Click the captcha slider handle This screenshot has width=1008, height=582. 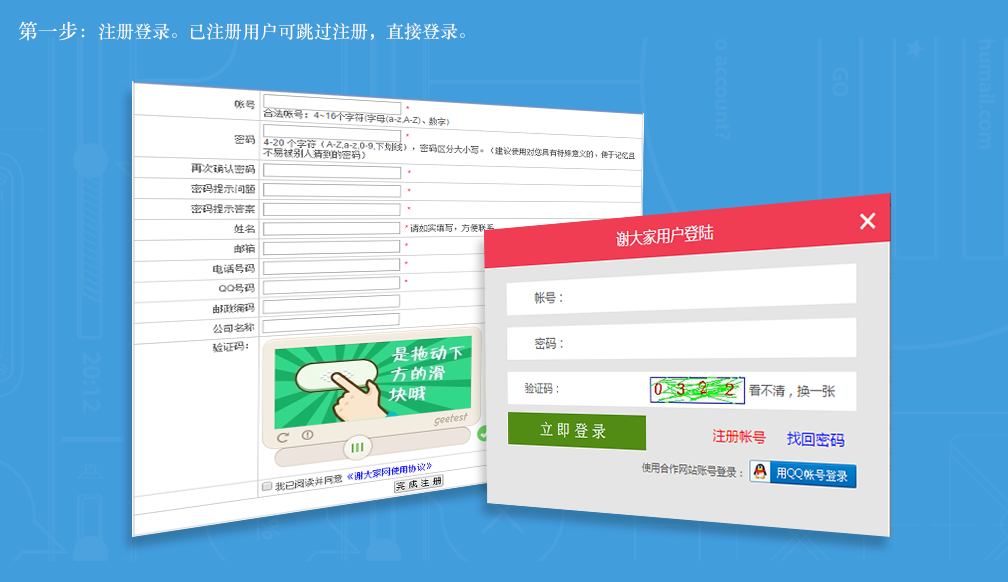click(x=357, y=447)
